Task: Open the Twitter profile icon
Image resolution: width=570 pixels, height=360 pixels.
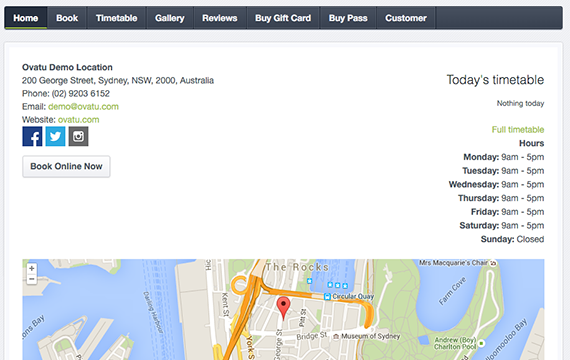Action: click(55, 136)
